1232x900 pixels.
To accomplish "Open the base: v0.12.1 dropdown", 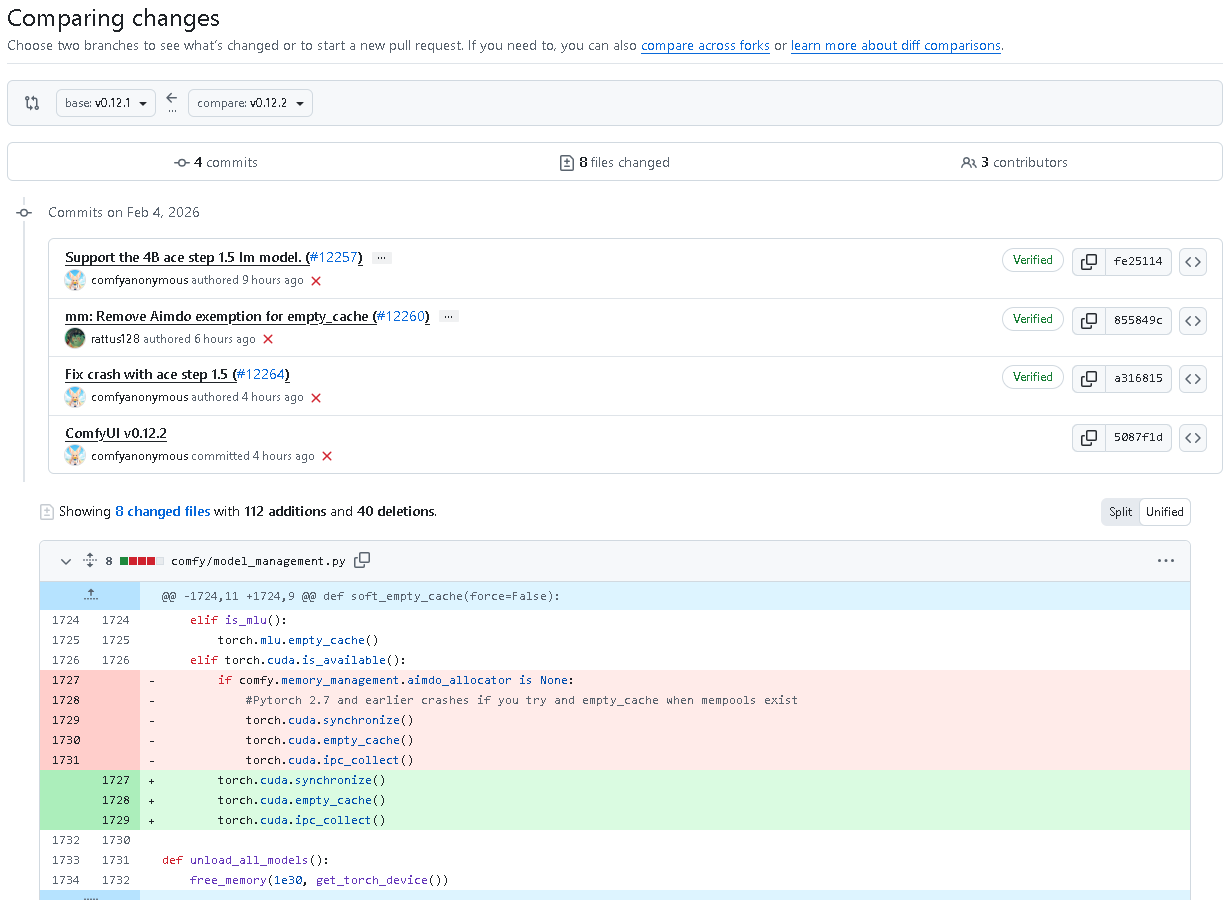I will pos(106,103).
